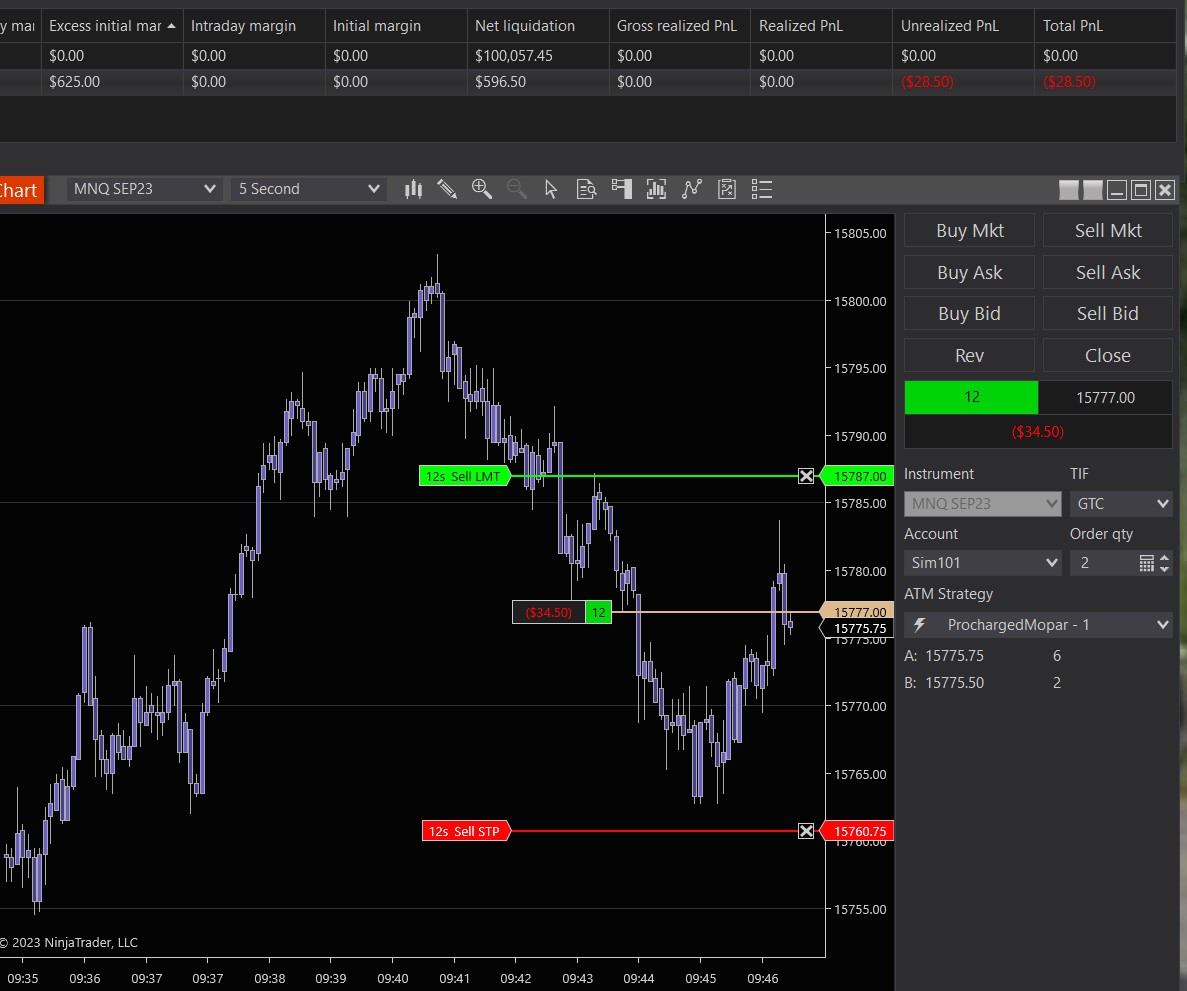
Task: Open the strategies icon in toolbar
Action: (691, 189)
